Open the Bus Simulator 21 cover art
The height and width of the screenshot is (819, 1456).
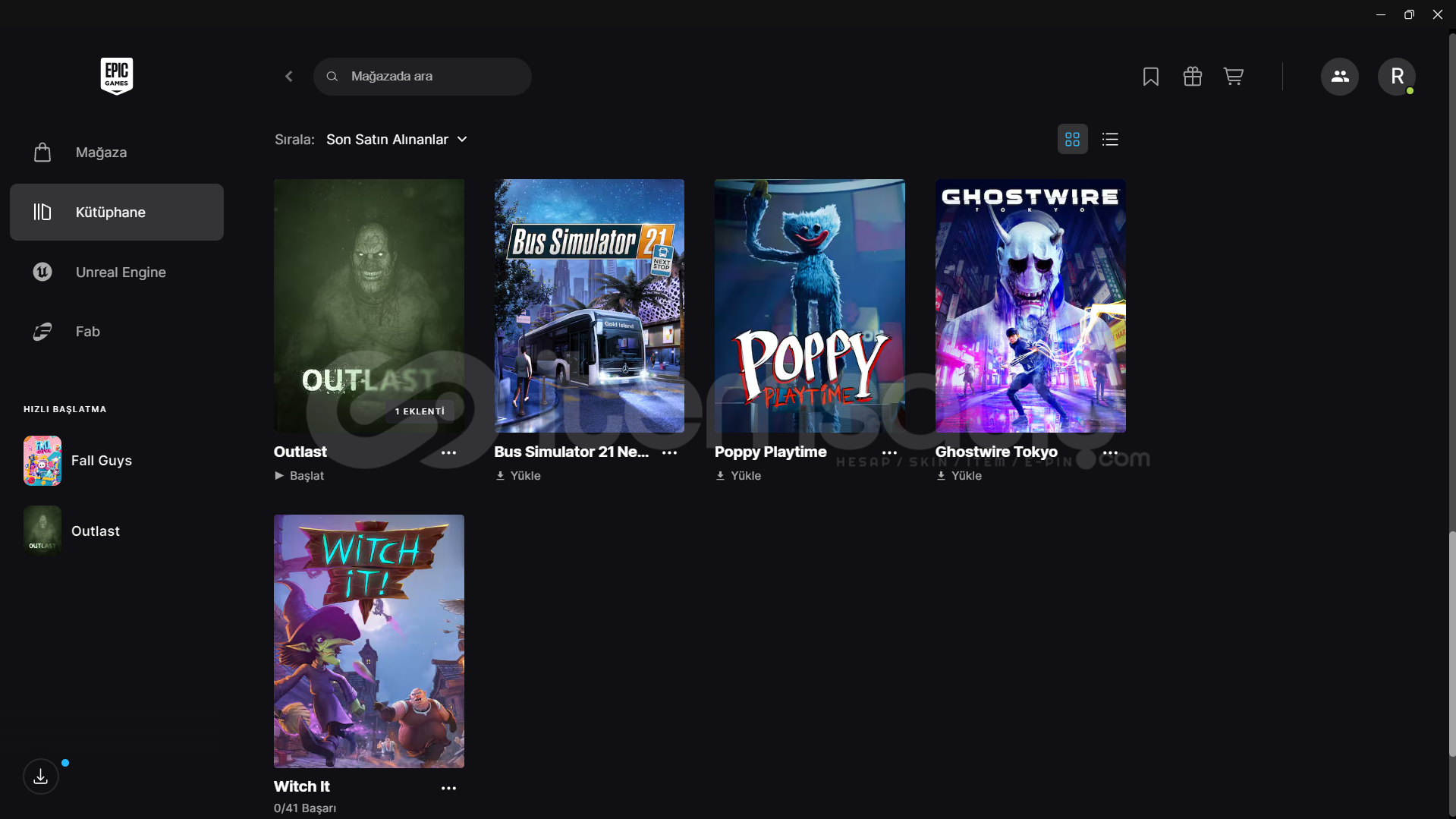(590, 306)
